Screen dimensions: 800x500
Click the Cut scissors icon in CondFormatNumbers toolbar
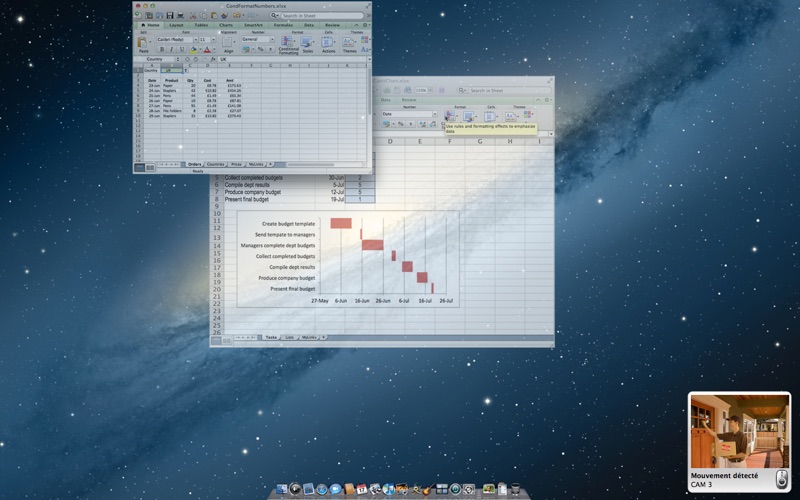click(193, 15)
